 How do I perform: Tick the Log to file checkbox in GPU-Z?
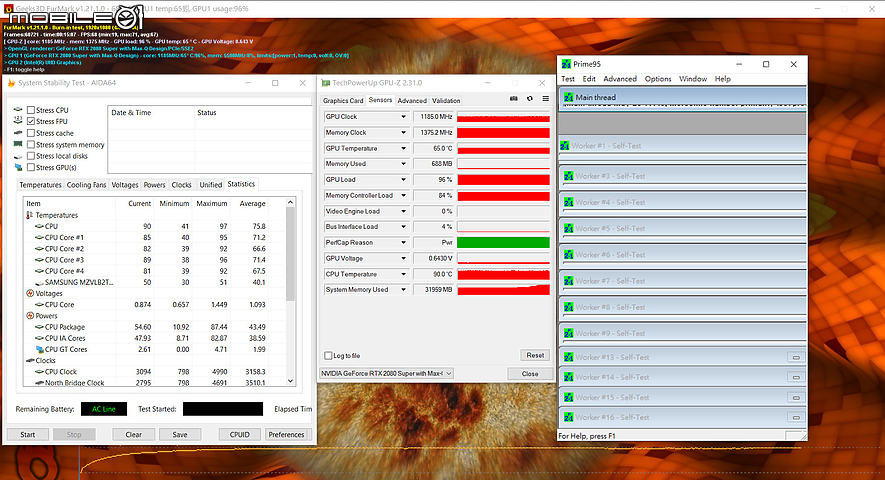328,356
